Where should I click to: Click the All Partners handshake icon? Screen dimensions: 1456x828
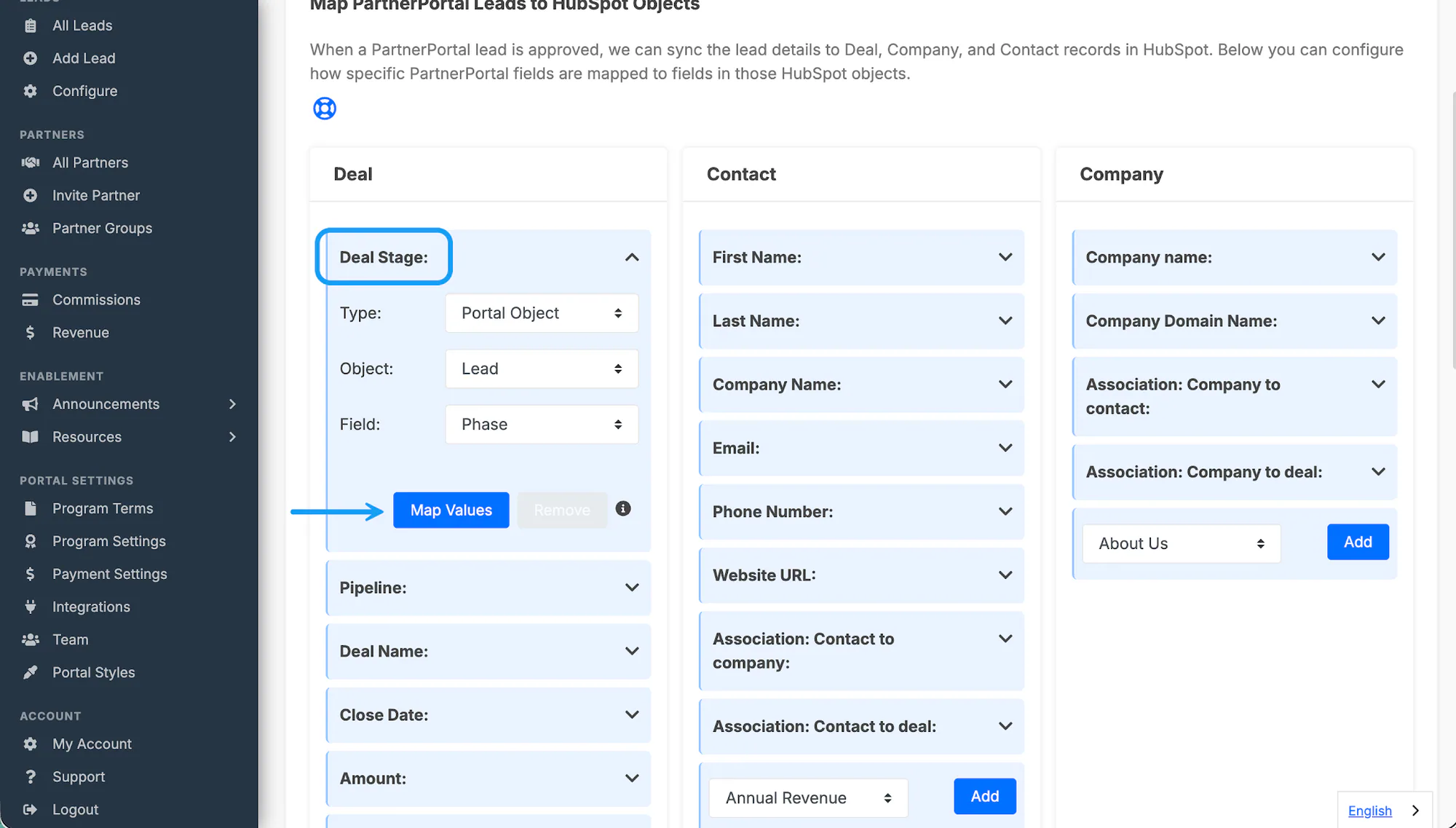(x=30, y=162)
